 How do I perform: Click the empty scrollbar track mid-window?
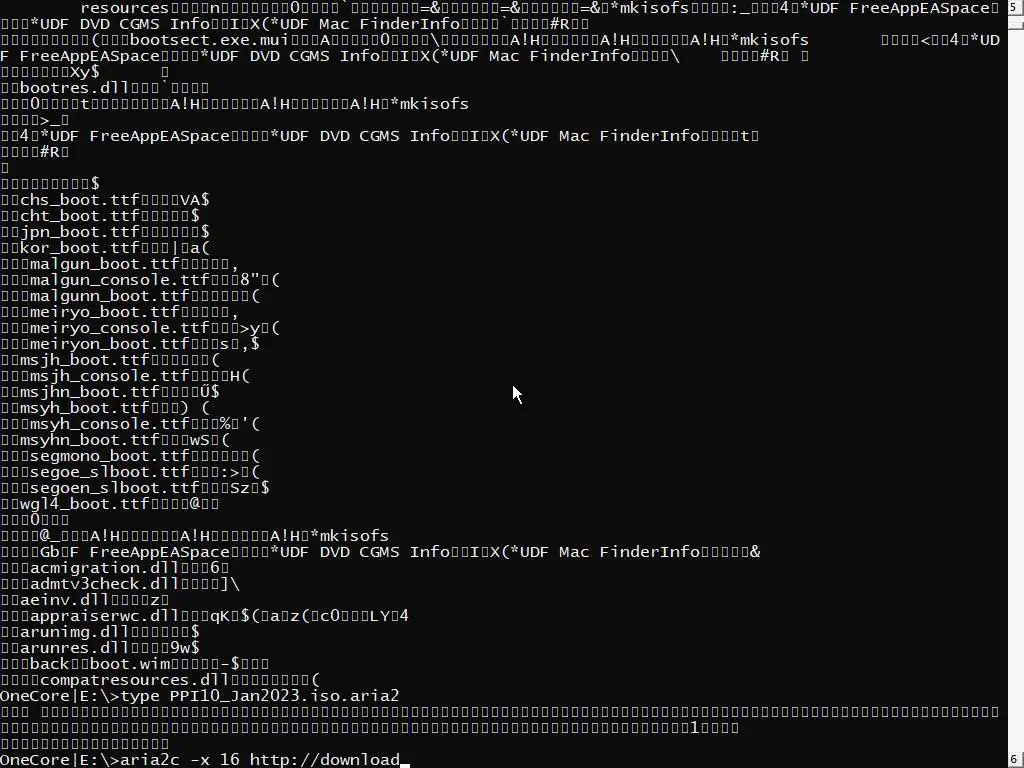pos(1016,392)
